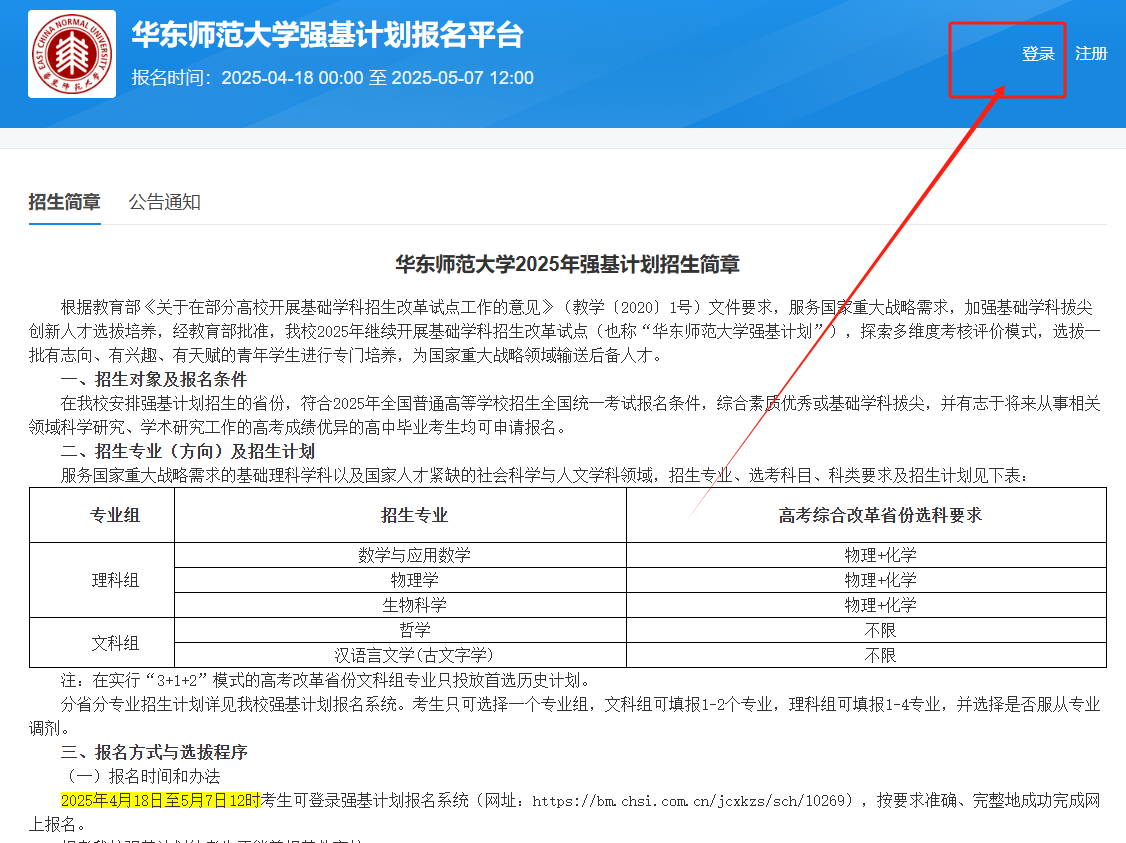Screen dimensions: 1126x843
Task: Click section heading 一、招生对象及报名条件
Action: pyautogui.click(x=154, y=379)
